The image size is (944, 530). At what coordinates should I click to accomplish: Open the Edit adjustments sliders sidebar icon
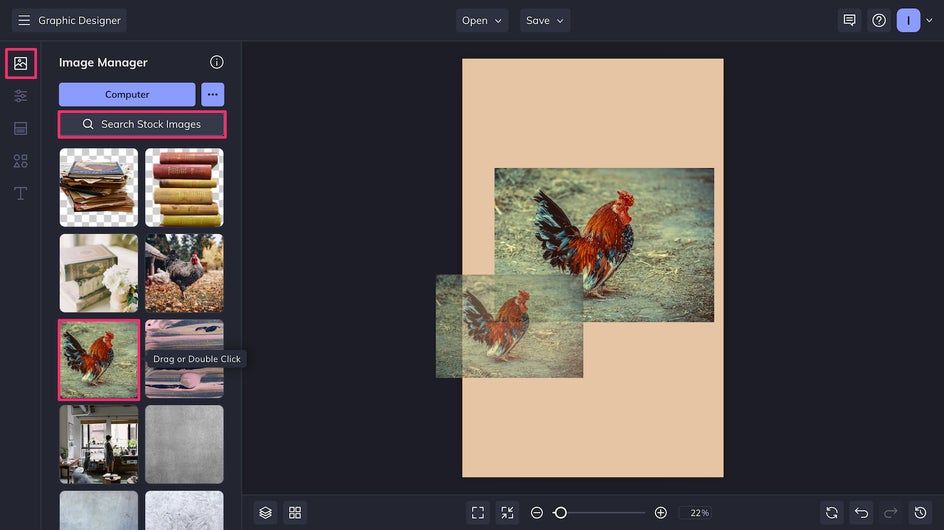pyautogui.click(x=20, y=96)
